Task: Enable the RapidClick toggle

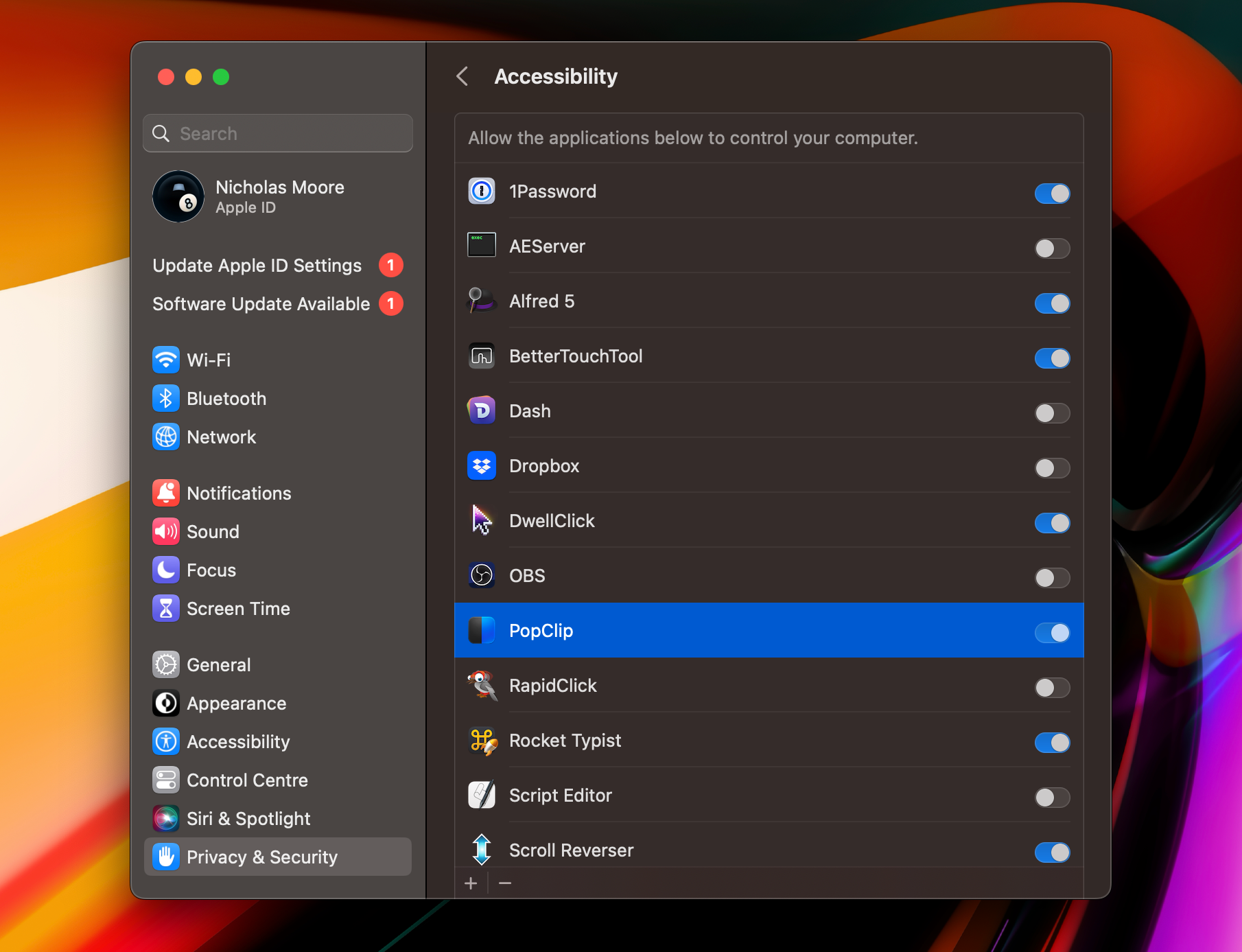Action: (1052, 688)
